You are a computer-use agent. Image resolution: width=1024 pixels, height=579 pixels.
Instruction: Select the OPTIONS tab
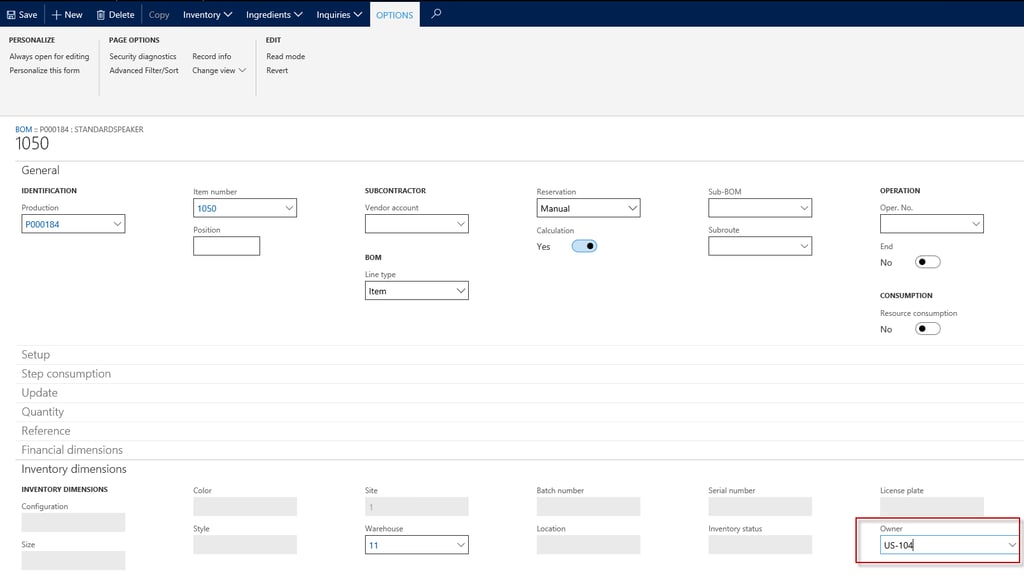click(394, 14)
